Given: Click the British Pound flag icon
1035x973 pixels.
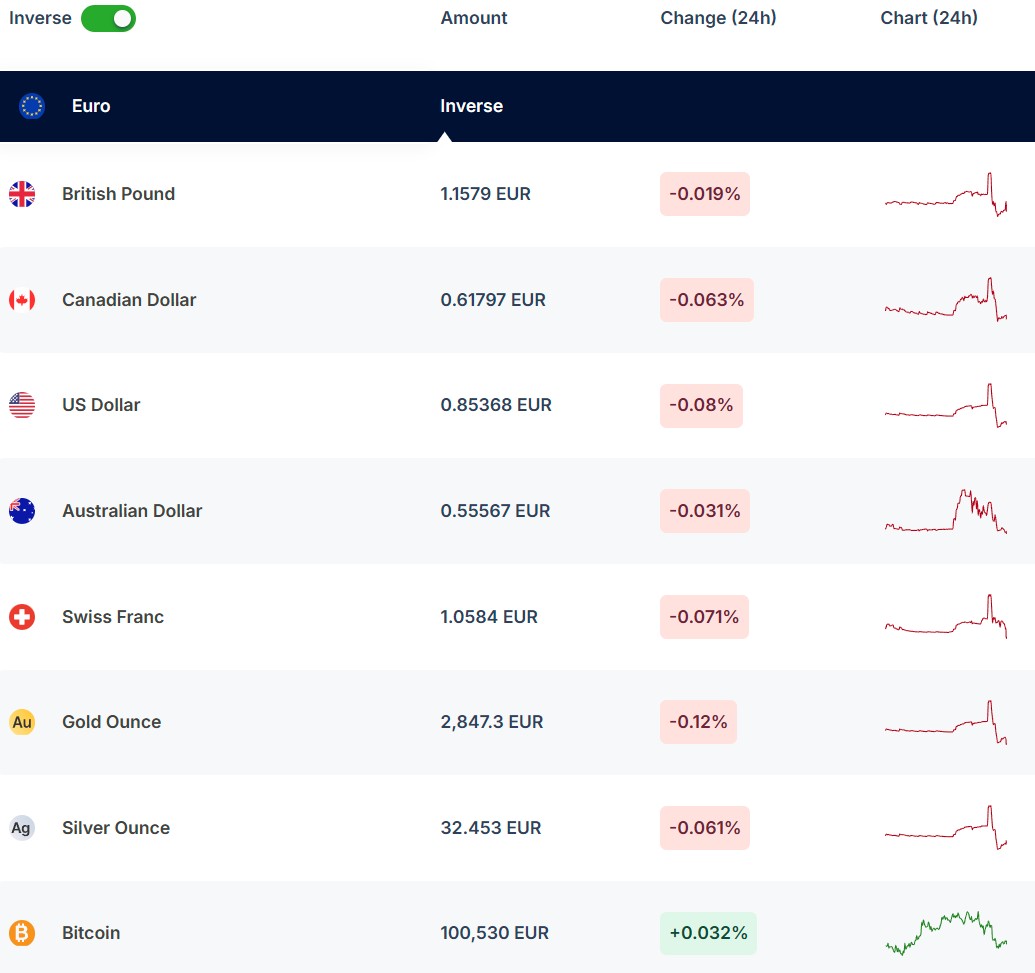Looking at the screenshot, I should tap(22, 194).
